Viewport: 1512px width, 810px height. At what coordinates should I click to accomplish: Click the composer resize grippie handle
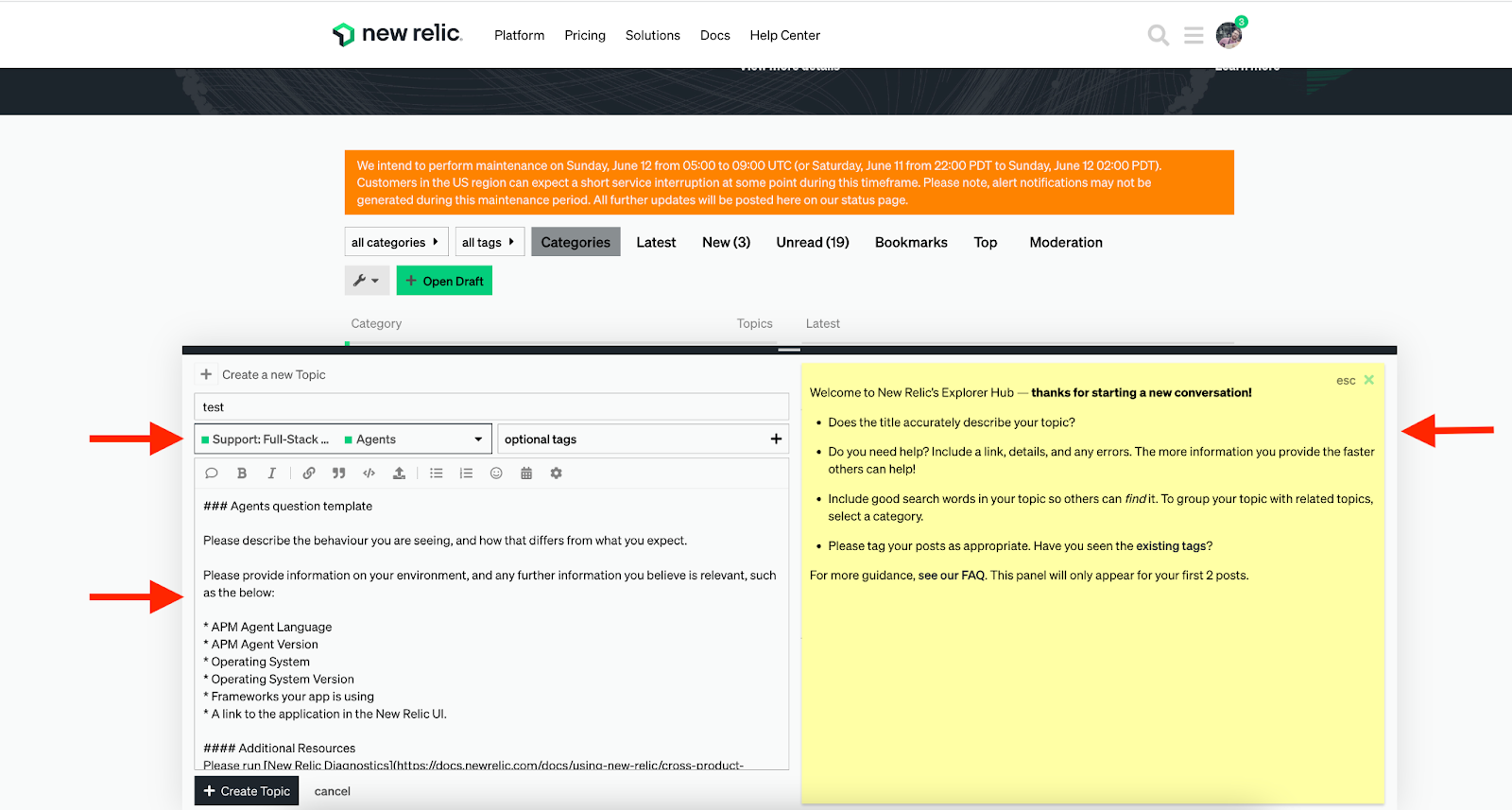(x=789, y=350)
